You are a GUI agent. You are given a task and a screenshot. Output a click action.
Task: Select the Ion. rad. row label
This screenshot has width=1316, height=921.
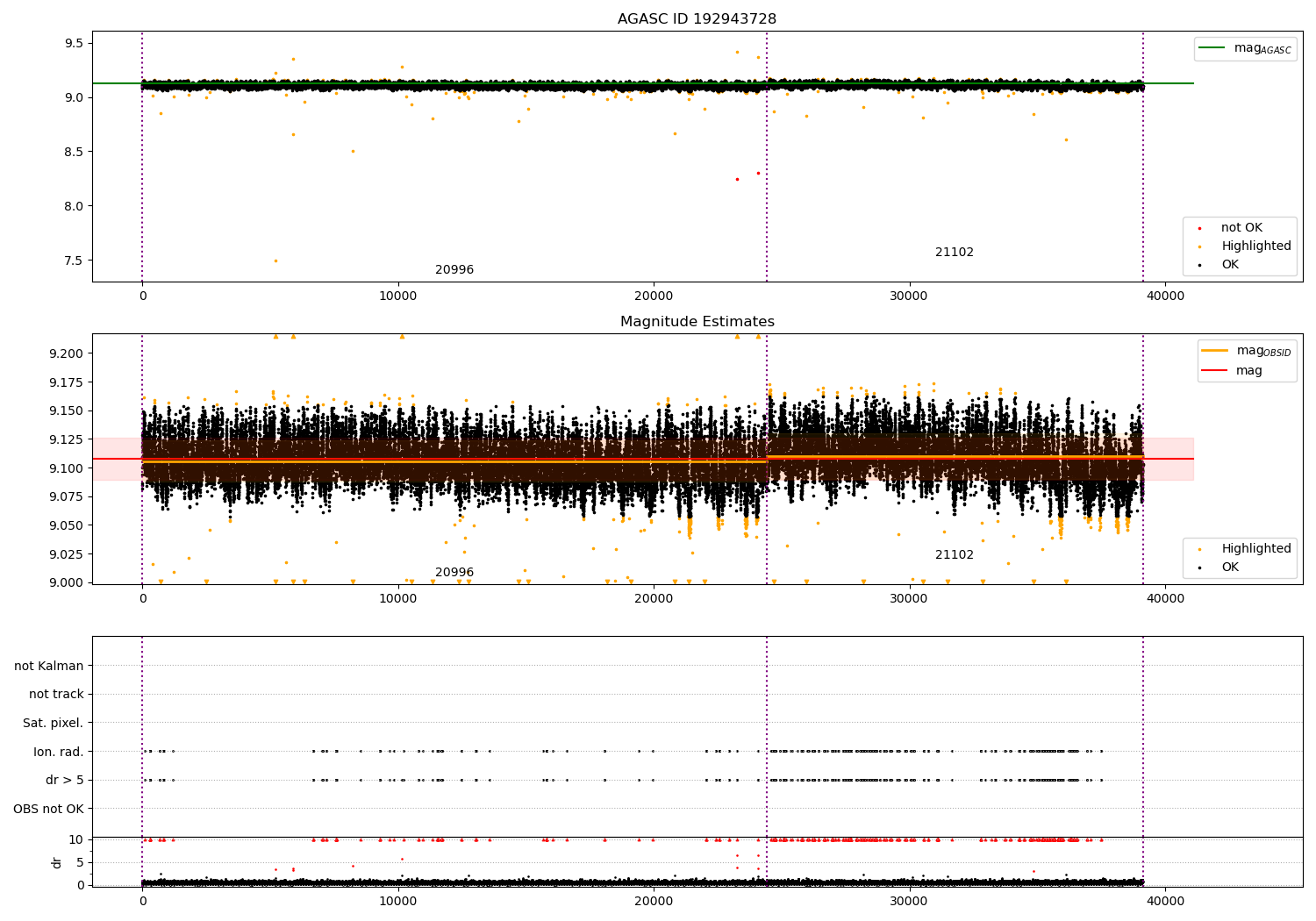59,752
